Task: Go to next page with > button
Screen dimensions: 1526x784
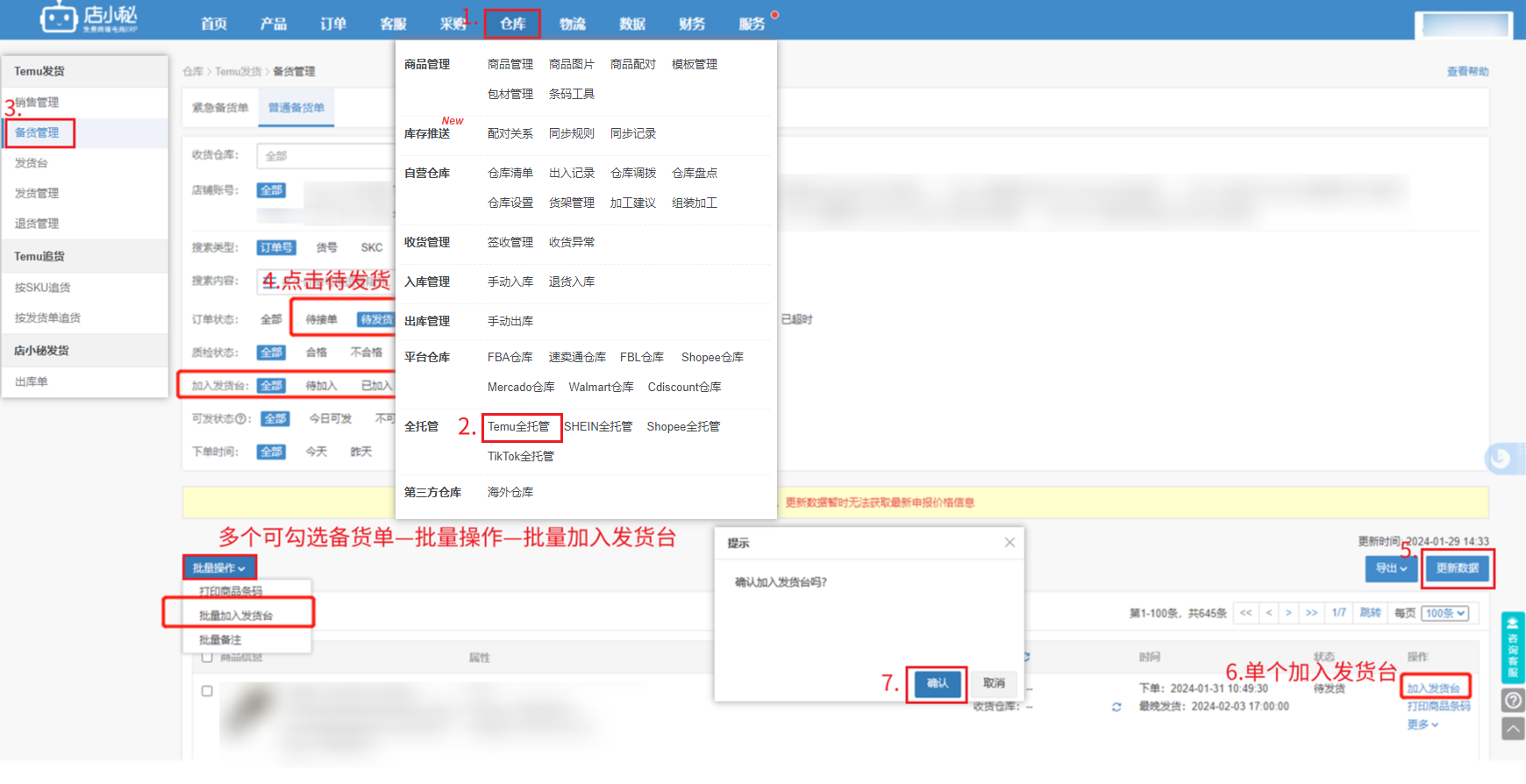Action: click(x=1288, y=613)
